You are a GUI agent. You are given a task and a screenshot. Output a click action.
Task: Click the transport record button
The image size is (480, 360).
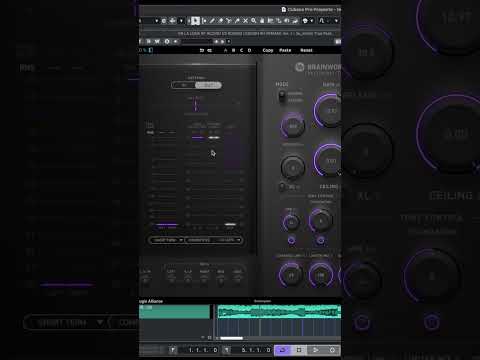tap(332, 350)
